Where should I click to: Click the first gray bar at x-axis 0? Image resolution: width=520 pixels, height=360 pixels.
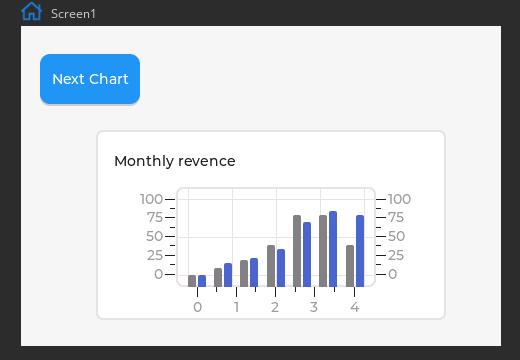[x=192, y=281]
